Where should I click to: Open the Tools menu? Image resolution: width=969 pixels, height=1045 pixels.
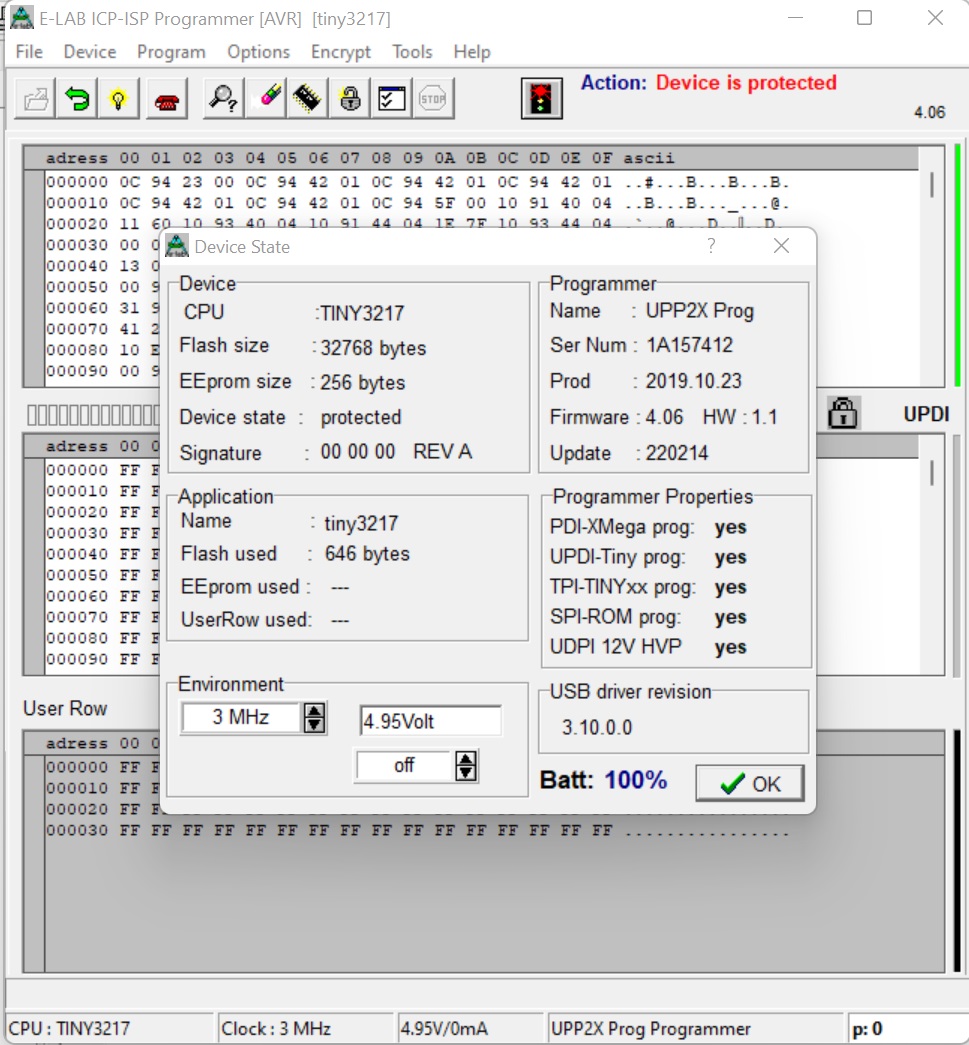412,52
